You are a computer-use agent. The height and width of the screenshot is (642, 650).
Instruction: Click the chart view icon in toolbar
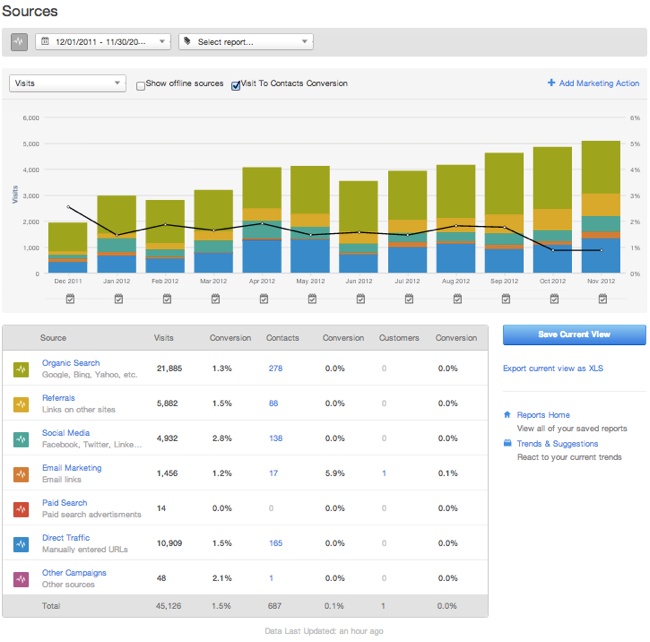(20, 42)
